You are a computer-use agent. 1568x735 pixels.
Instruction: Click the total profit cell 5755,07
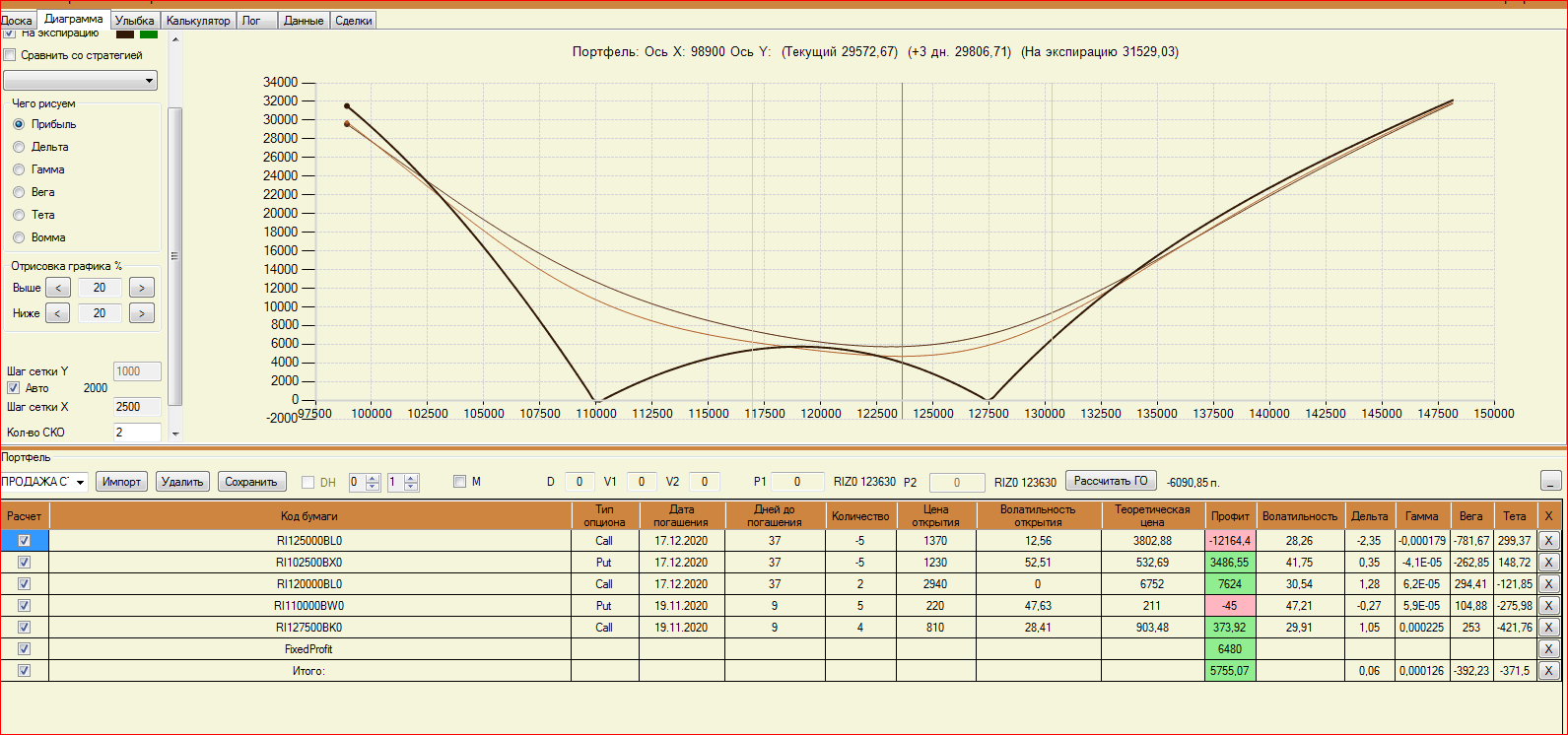point(1230,671)
